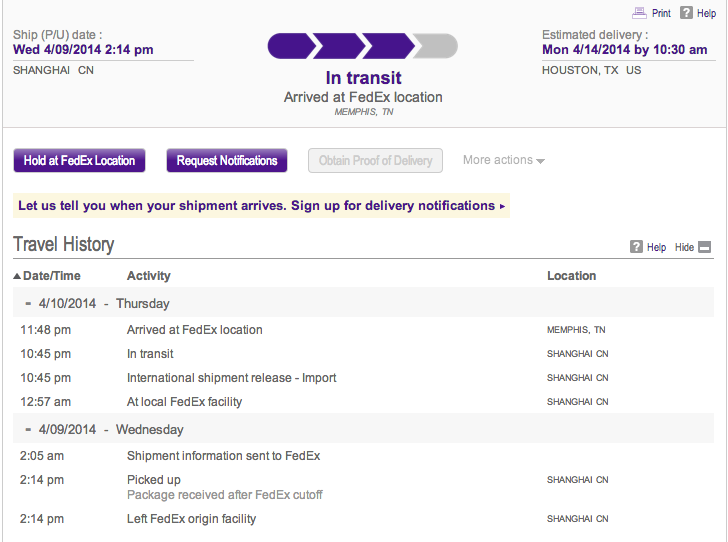Click the top Help link text
This screenshot has width=728, height=542.
pyautogui.click(x=706, y=13)
